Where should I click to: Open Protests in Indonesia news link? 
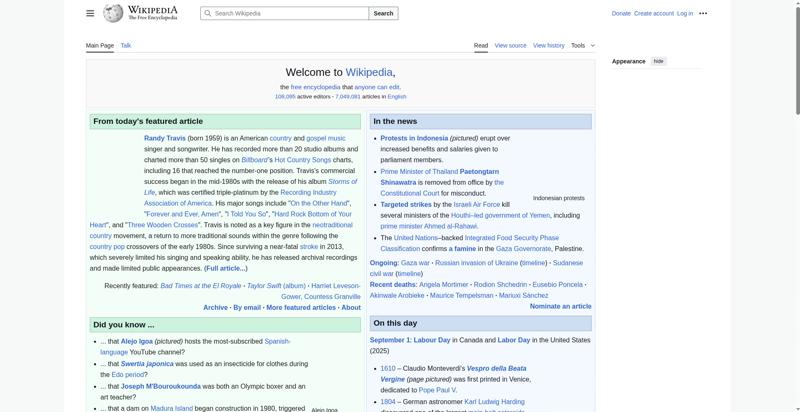click(x=414, y=138)
